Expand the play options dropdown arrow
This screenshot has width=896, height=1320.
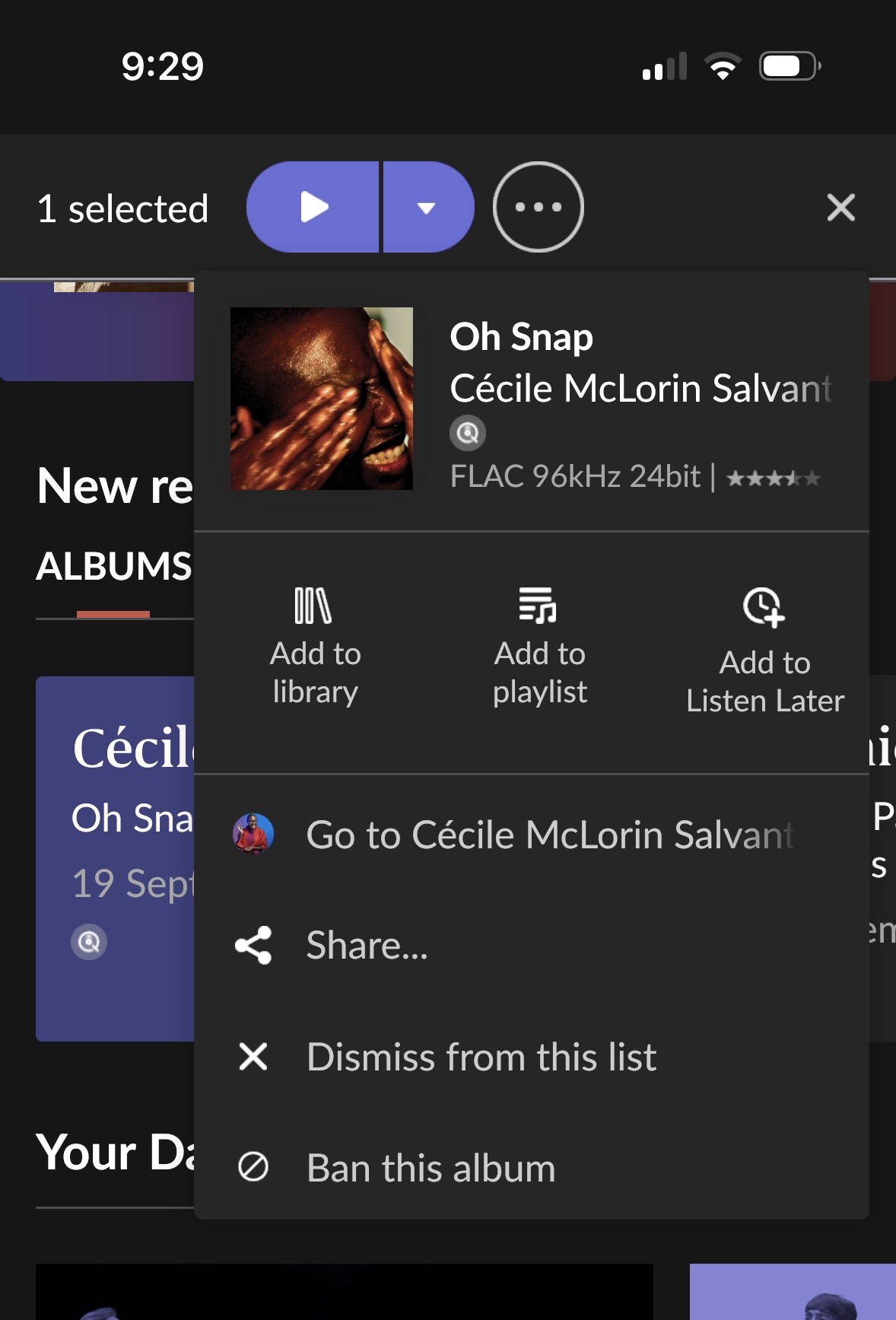pos(427,208)
